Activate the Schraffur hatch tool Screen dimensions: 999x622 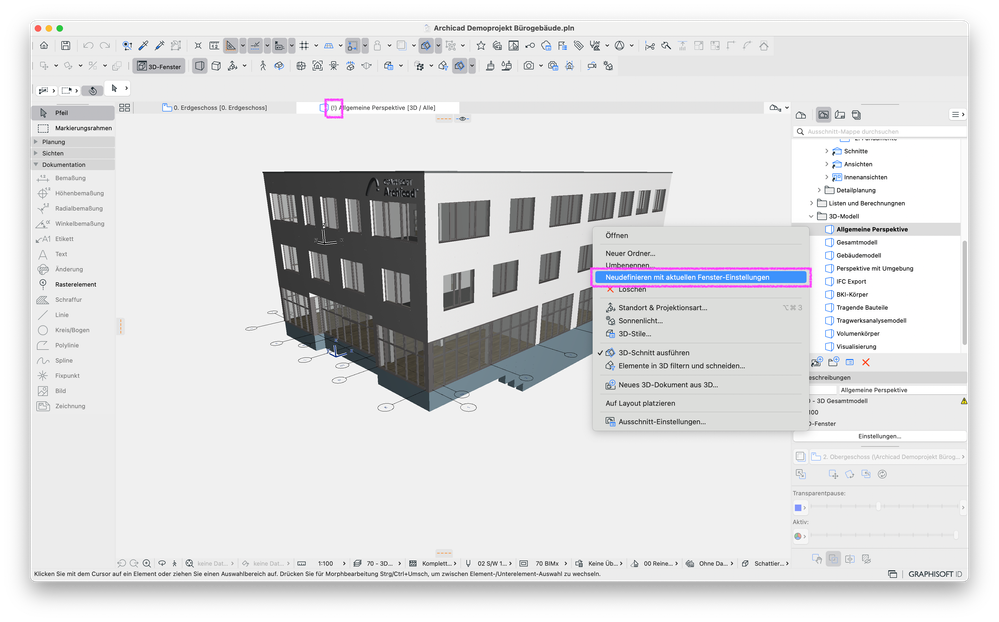69,299
